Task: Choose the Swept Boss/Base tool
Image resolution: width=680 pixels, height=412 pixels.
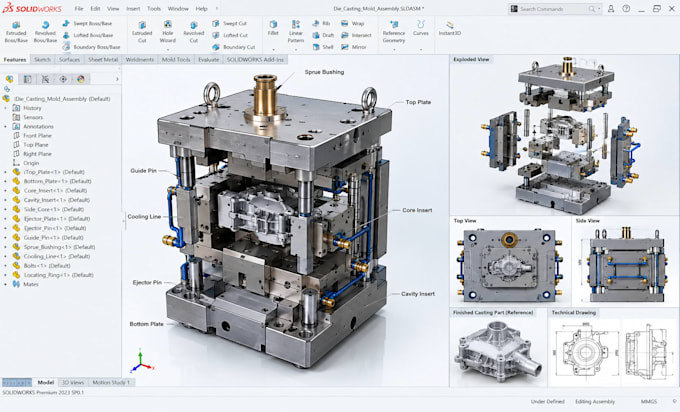Action: pyautogui.click(x=87, y=23)
